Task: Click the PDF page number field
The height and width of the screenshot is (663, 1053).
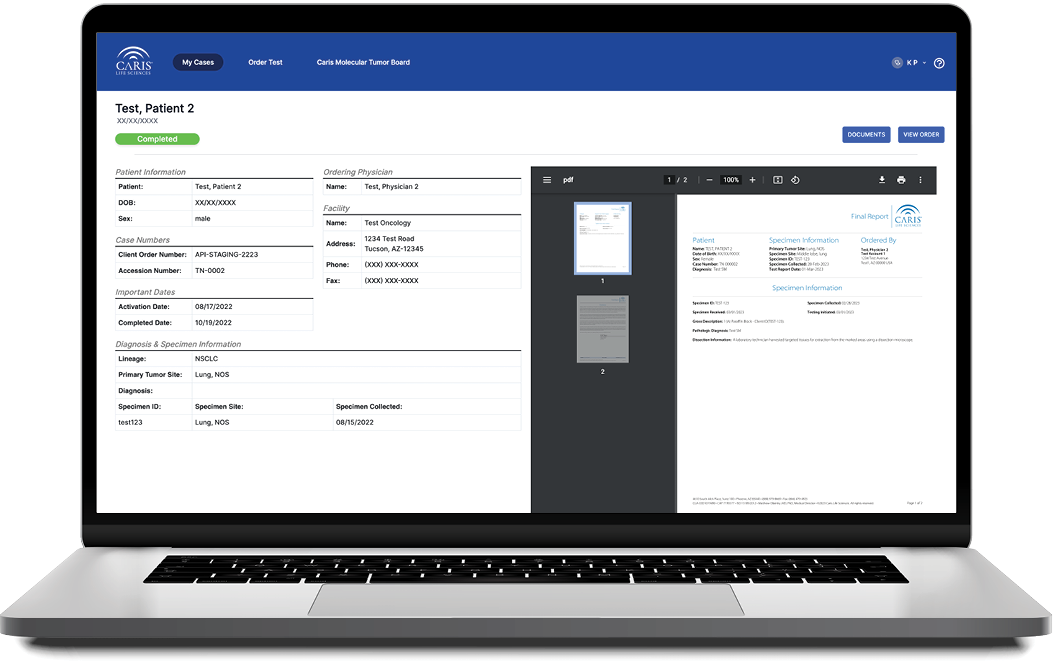Action: [670, 180]
